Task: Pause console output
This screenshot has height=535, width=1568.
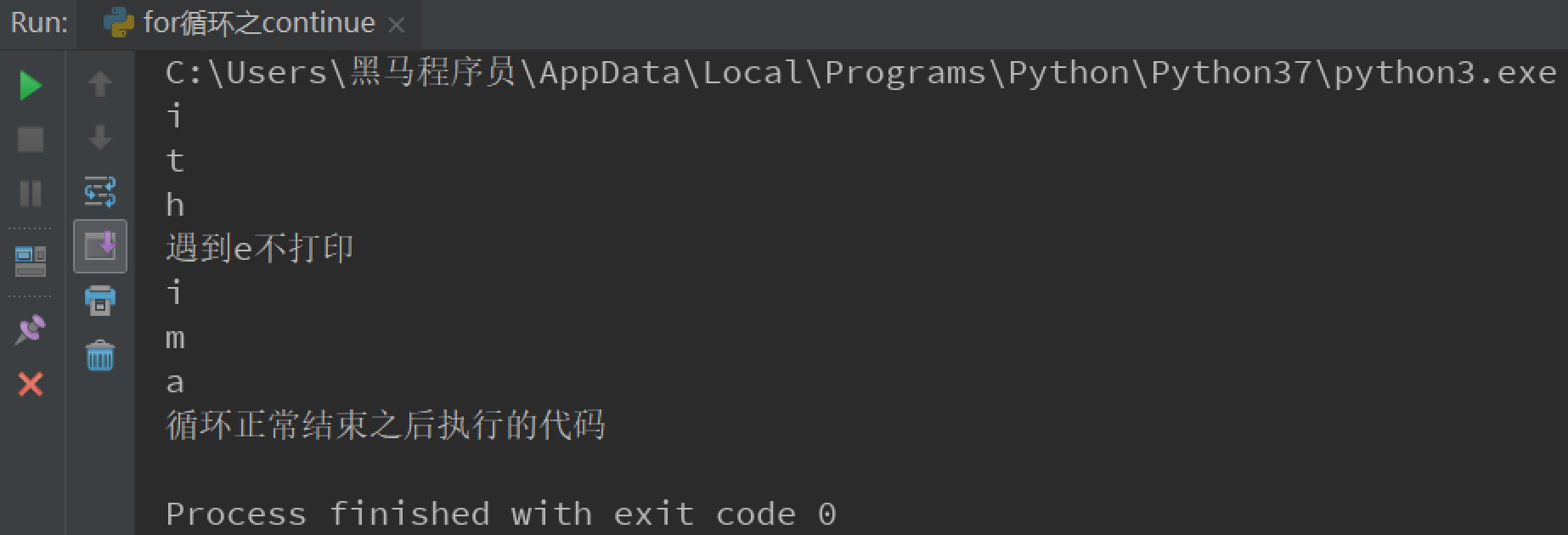Action: point(31,194)
